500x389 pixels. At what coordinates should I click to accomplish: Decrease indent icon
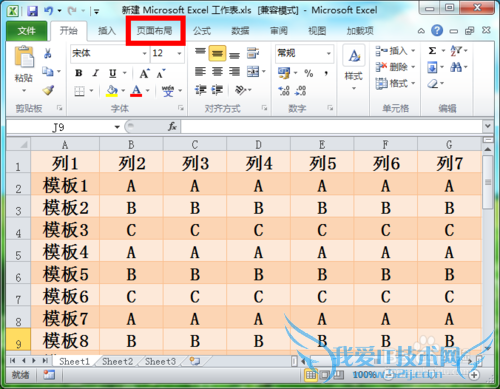click(x=200, y=90)
